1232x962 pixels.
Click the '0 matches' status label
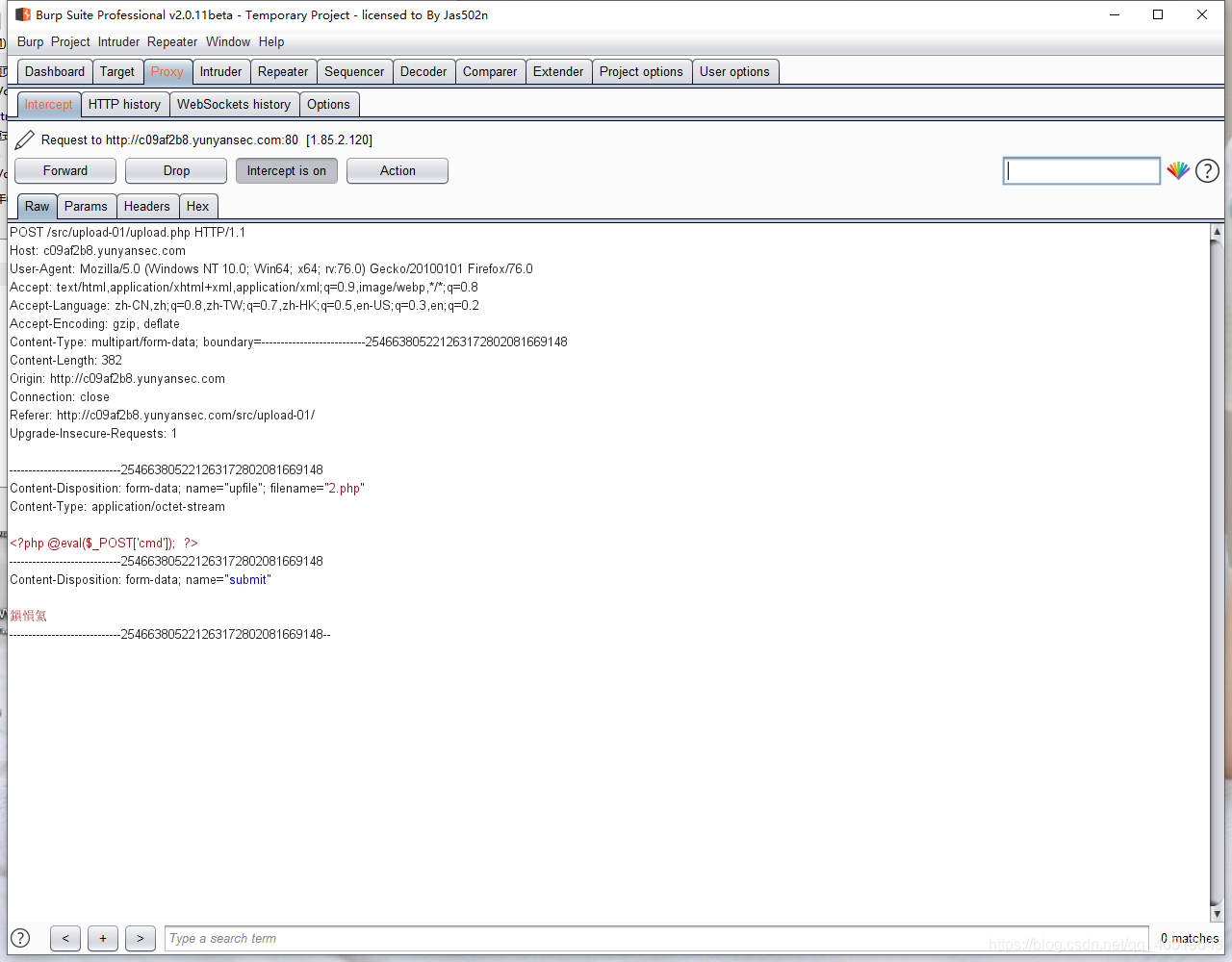[x=1190, y=939]
